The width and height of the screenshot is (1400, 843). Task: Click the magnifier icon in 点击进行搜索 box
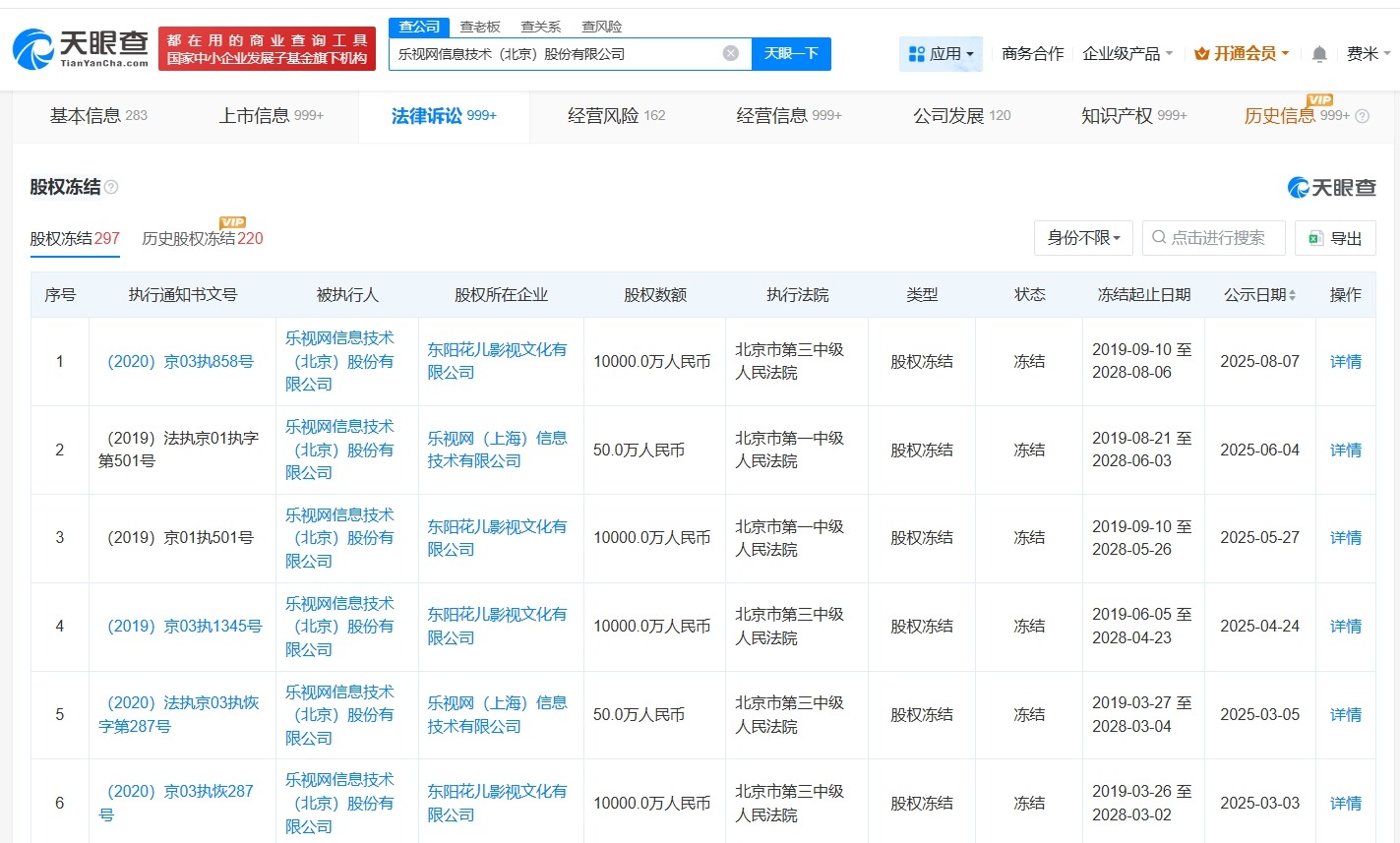point(1158,237)
